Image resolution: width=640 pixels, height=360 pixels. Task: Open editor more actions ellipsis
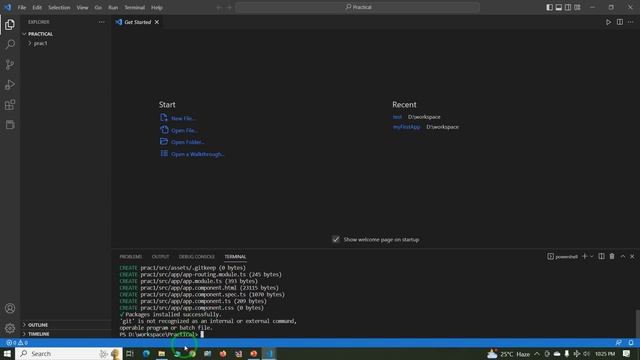pos(631,22)
